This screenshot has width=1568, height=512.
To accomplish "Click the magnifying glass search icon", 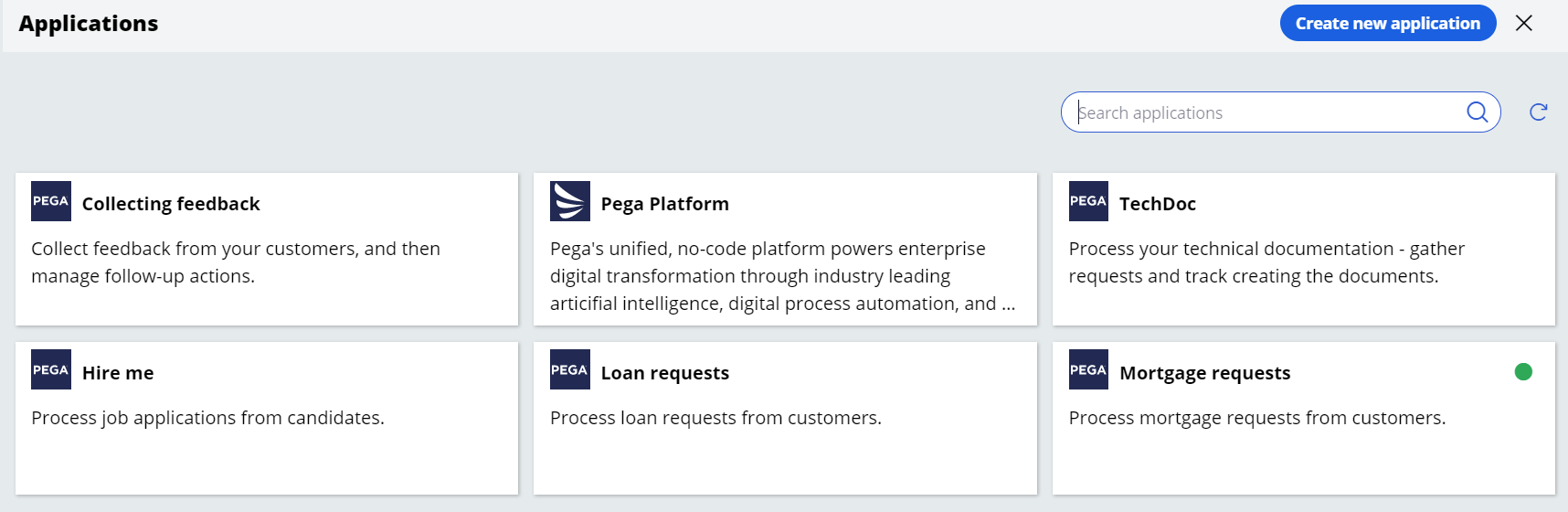I will (1477, 112).
